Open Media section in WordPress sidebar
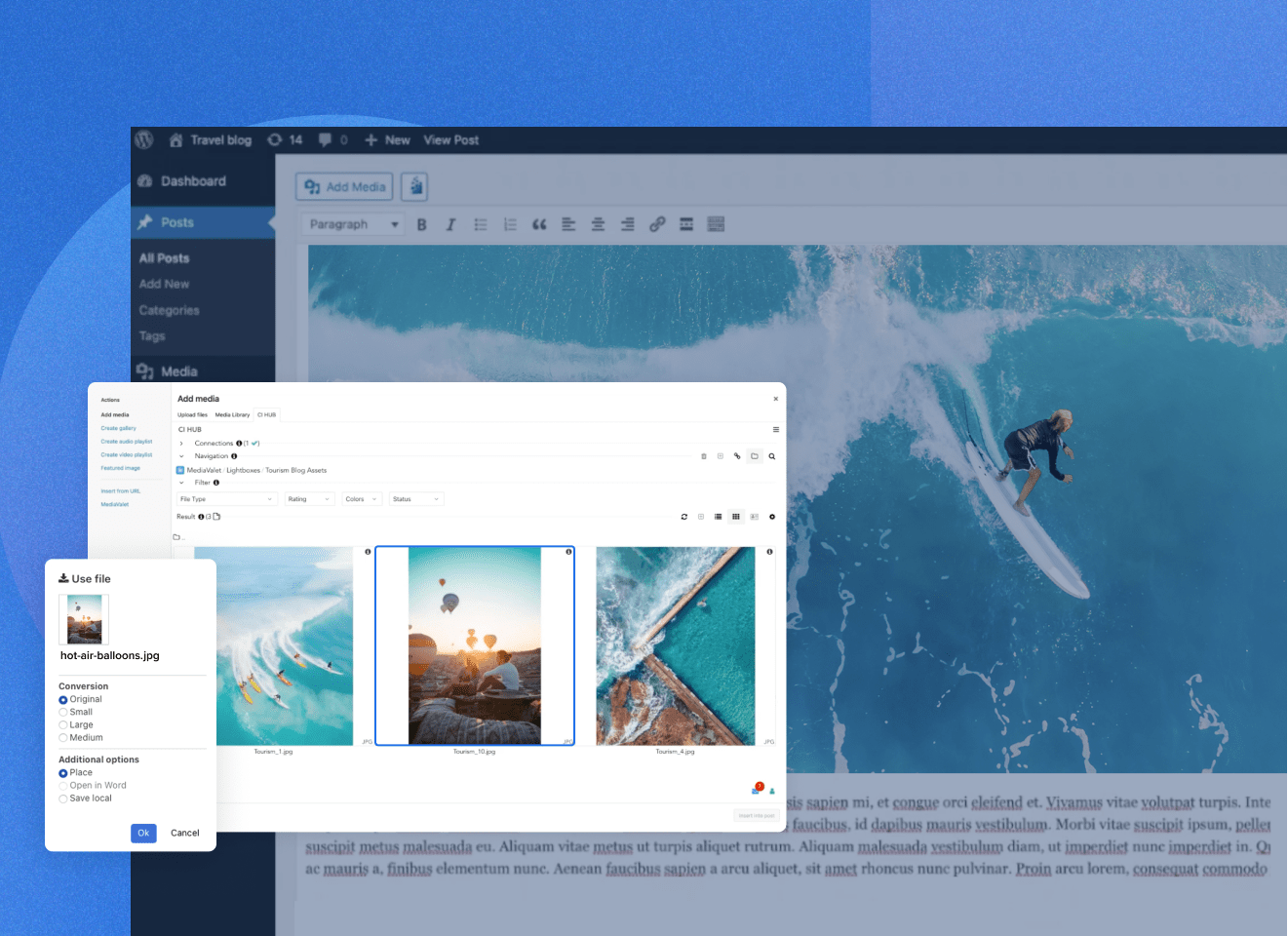 168,371
